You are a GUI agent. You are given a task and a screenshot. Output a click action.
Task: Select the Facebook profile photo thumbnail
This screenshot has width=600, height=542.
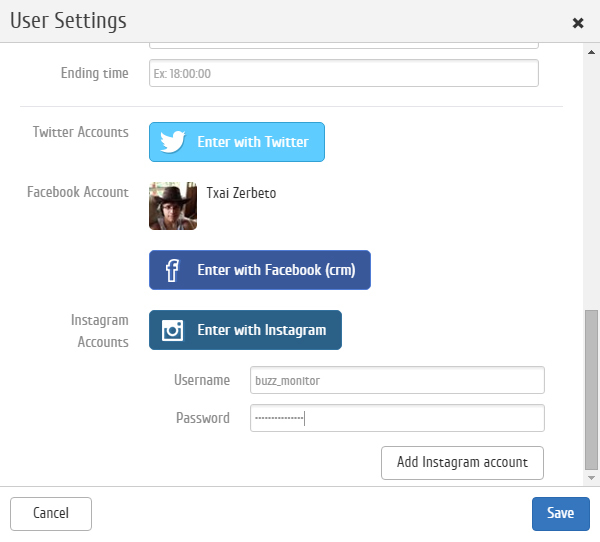tap(173, 206)
